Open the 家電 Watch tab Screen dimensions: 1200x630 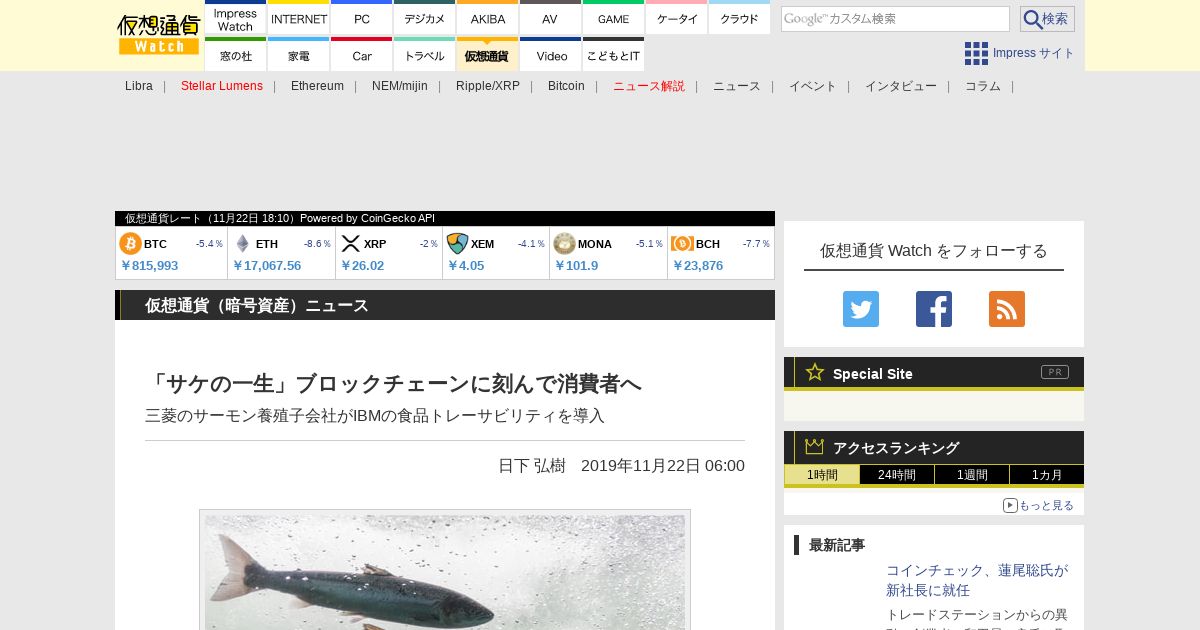[299, 55]
